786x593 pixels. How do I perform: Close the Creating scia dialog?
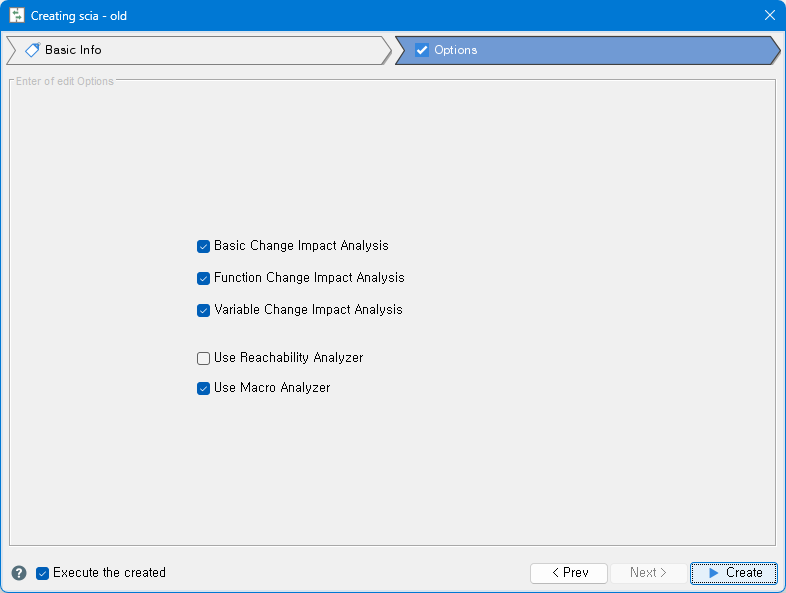click(769, 16)
